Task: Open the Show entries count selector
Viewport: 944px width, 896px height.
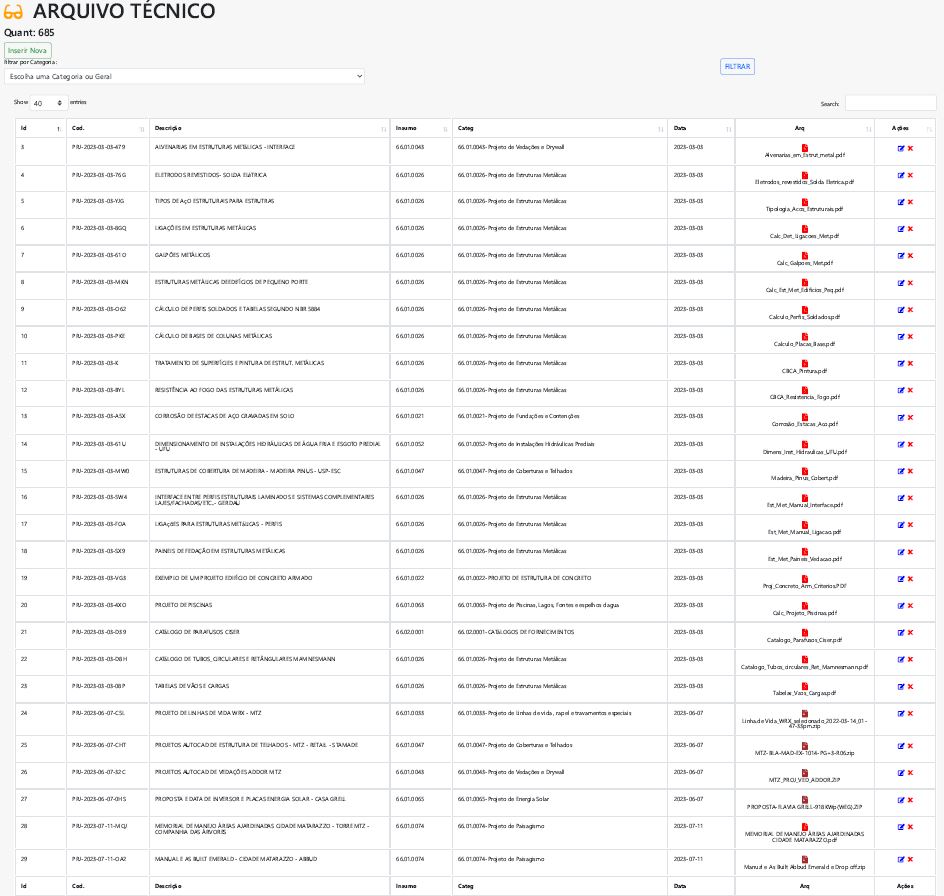Action: [x=49, y=103]
